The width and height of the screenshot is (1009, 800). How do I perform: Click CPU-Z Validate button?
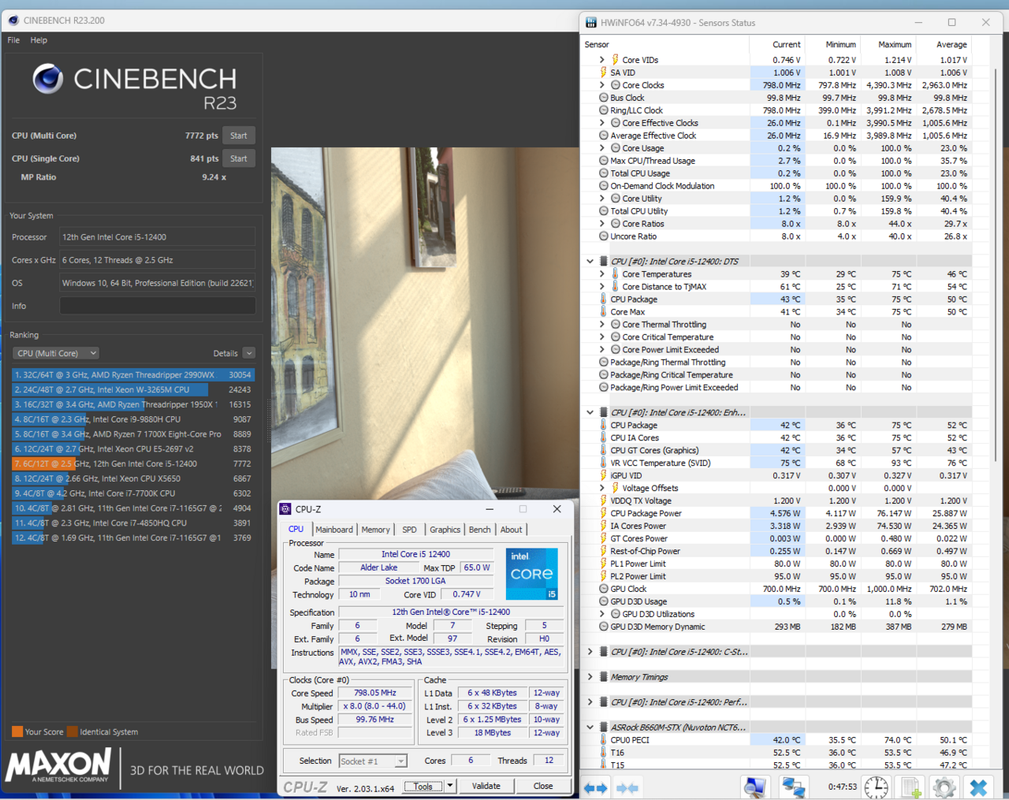[x=486, y=786]
